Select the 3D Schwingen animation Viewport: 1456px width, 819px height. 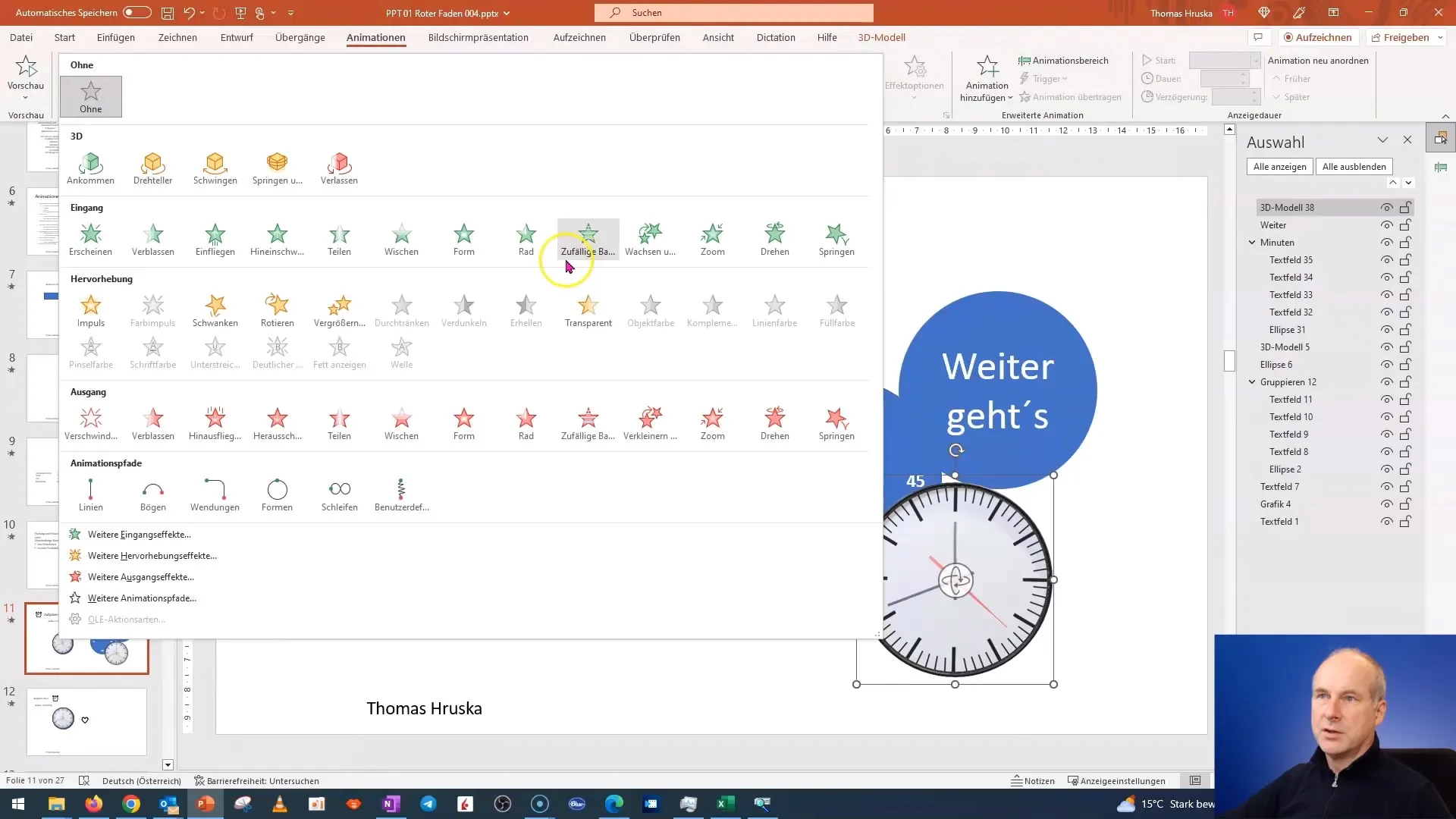point(215,168)
